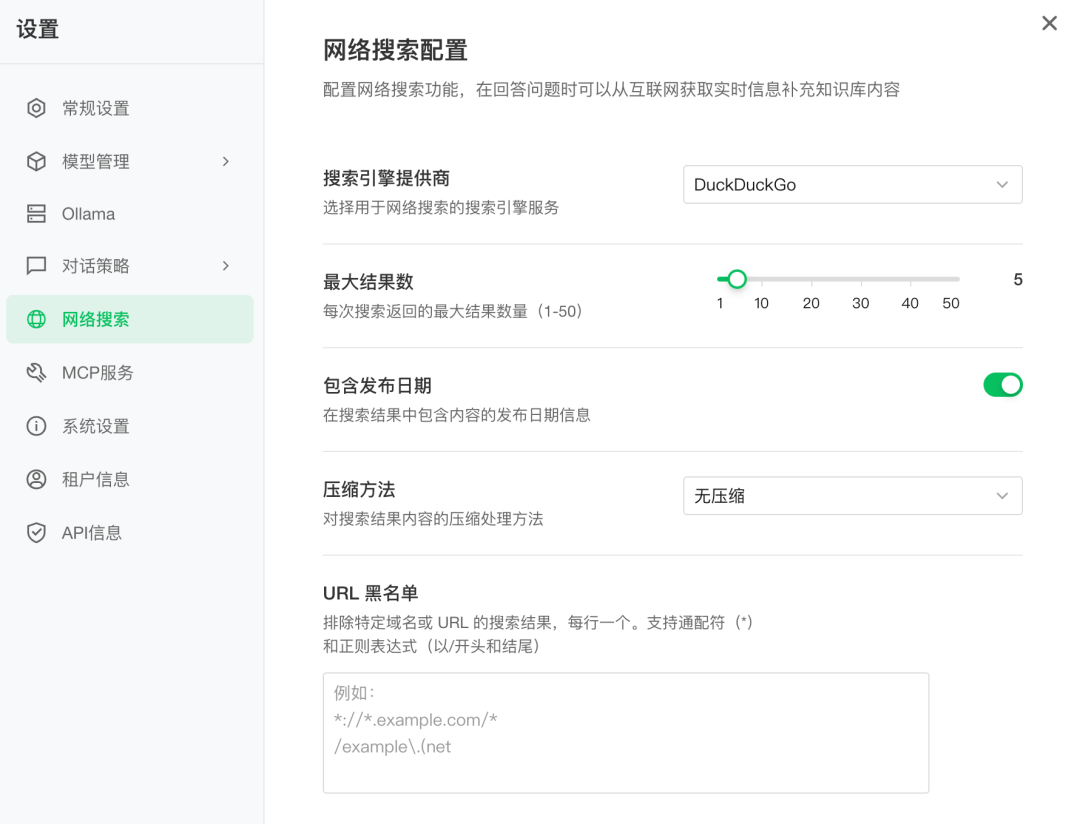Click the chat bubble icon beside 对话策略
The width and height of the screenshot is (1080, 824).
36,266
